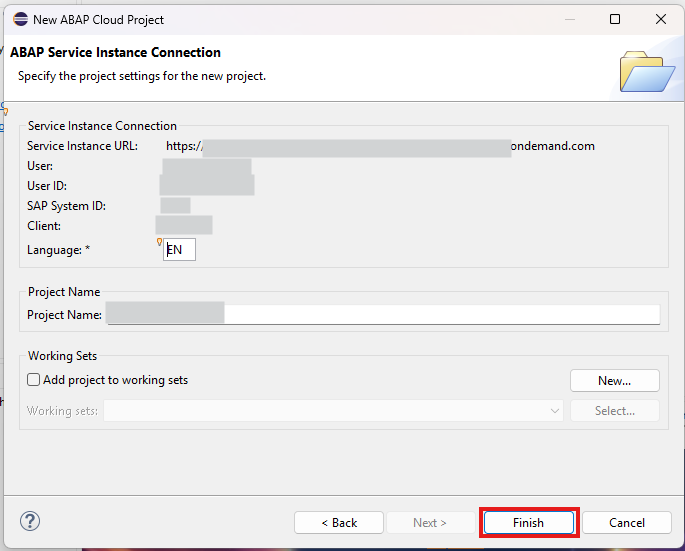This screenshot has width=685, height=551.
Task: Cancel the New ABAP Cloud Project wizard
Action: [626, 523]
